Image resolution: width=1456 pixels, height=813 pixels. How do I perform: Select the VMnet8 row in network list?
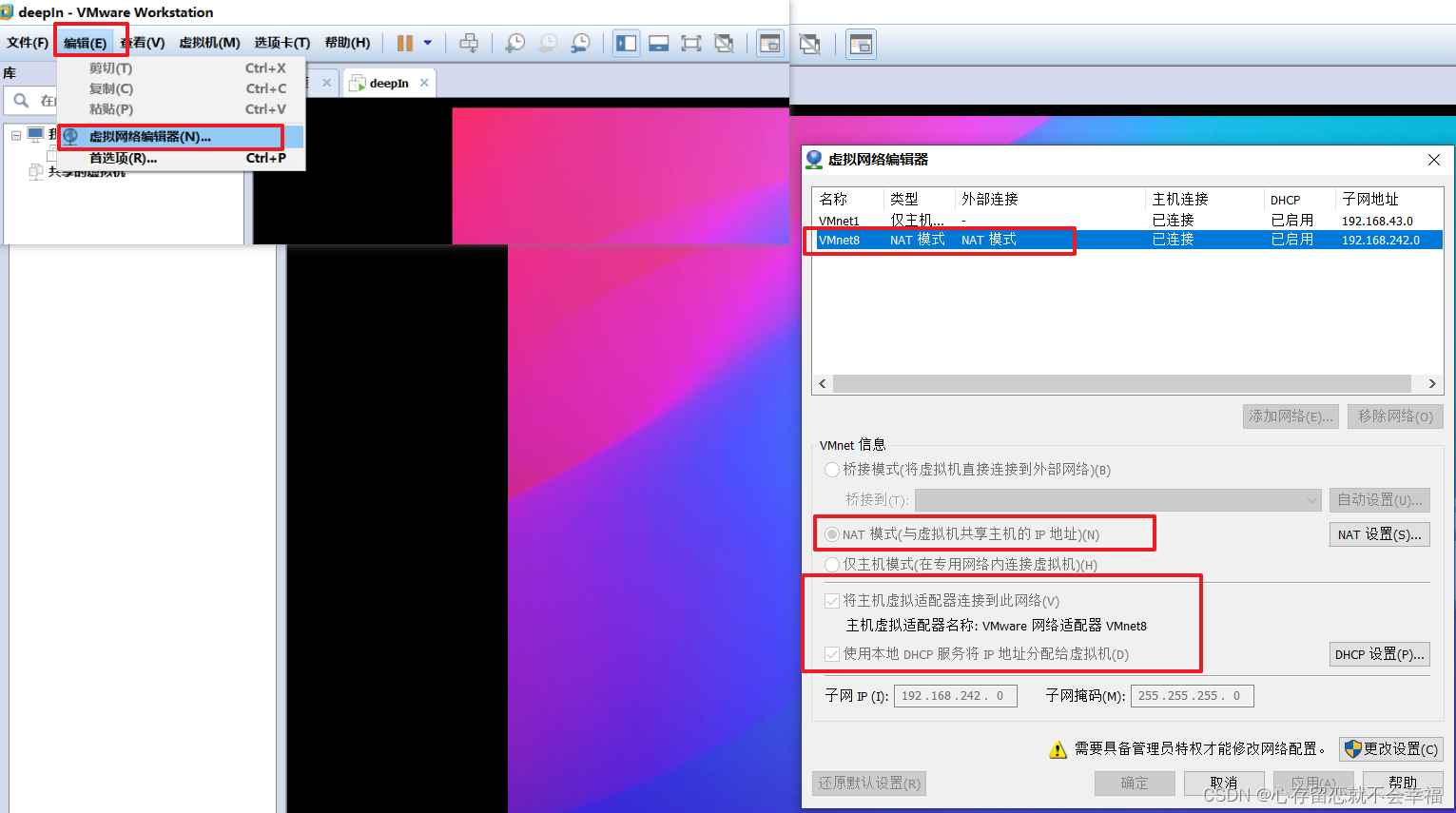[x=1127, y=240]
